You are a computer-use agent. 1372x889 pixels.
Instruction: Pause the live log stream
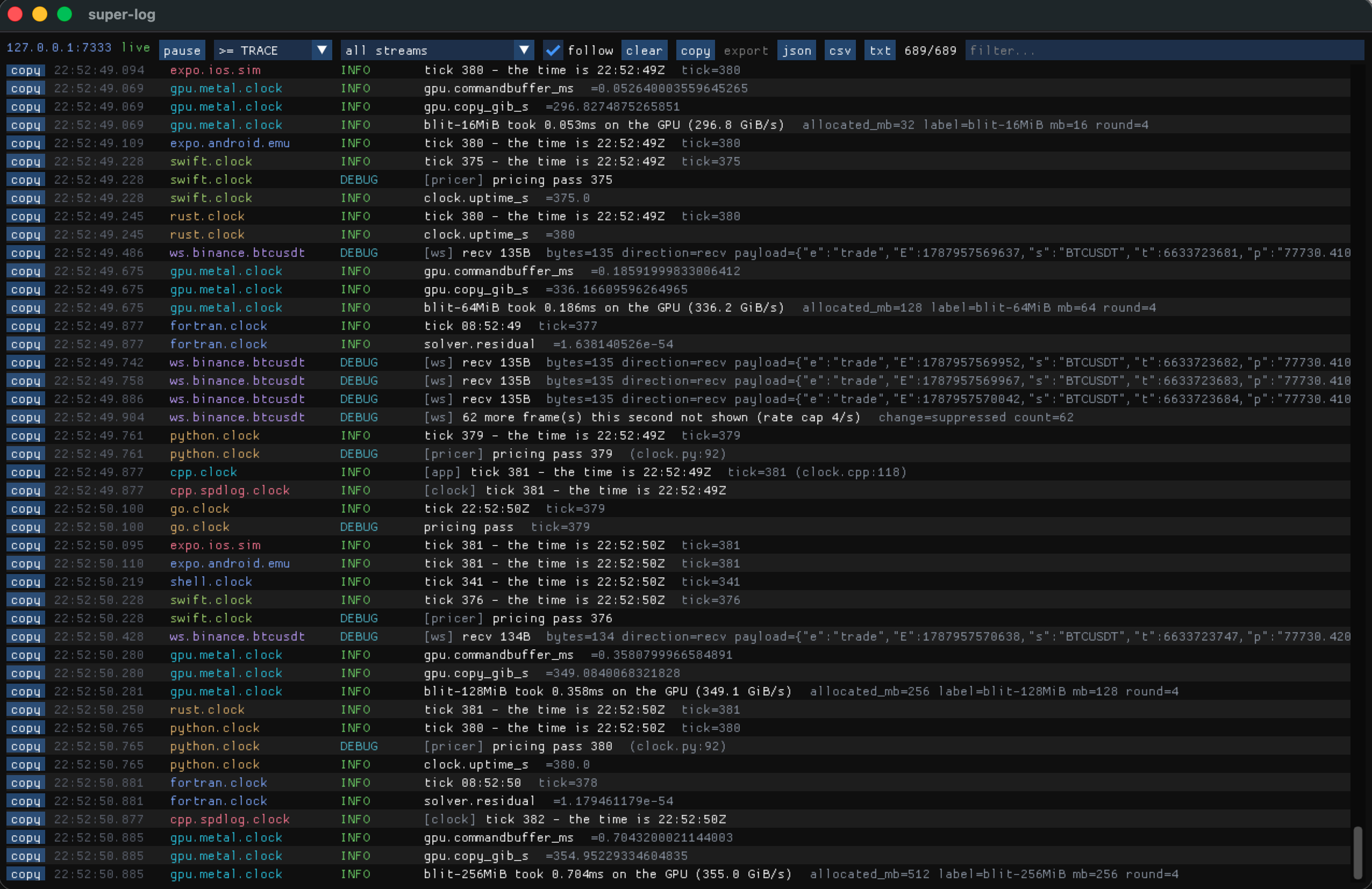[x=182, y=51]
